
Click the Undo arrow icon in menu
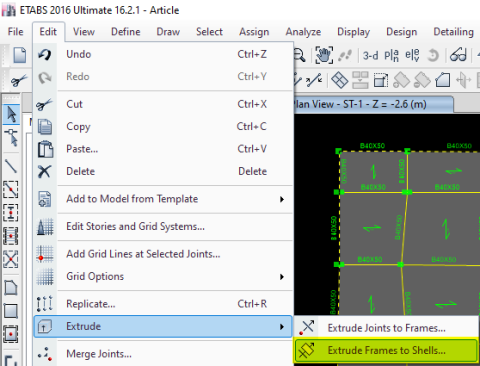(x=45, y=54)
